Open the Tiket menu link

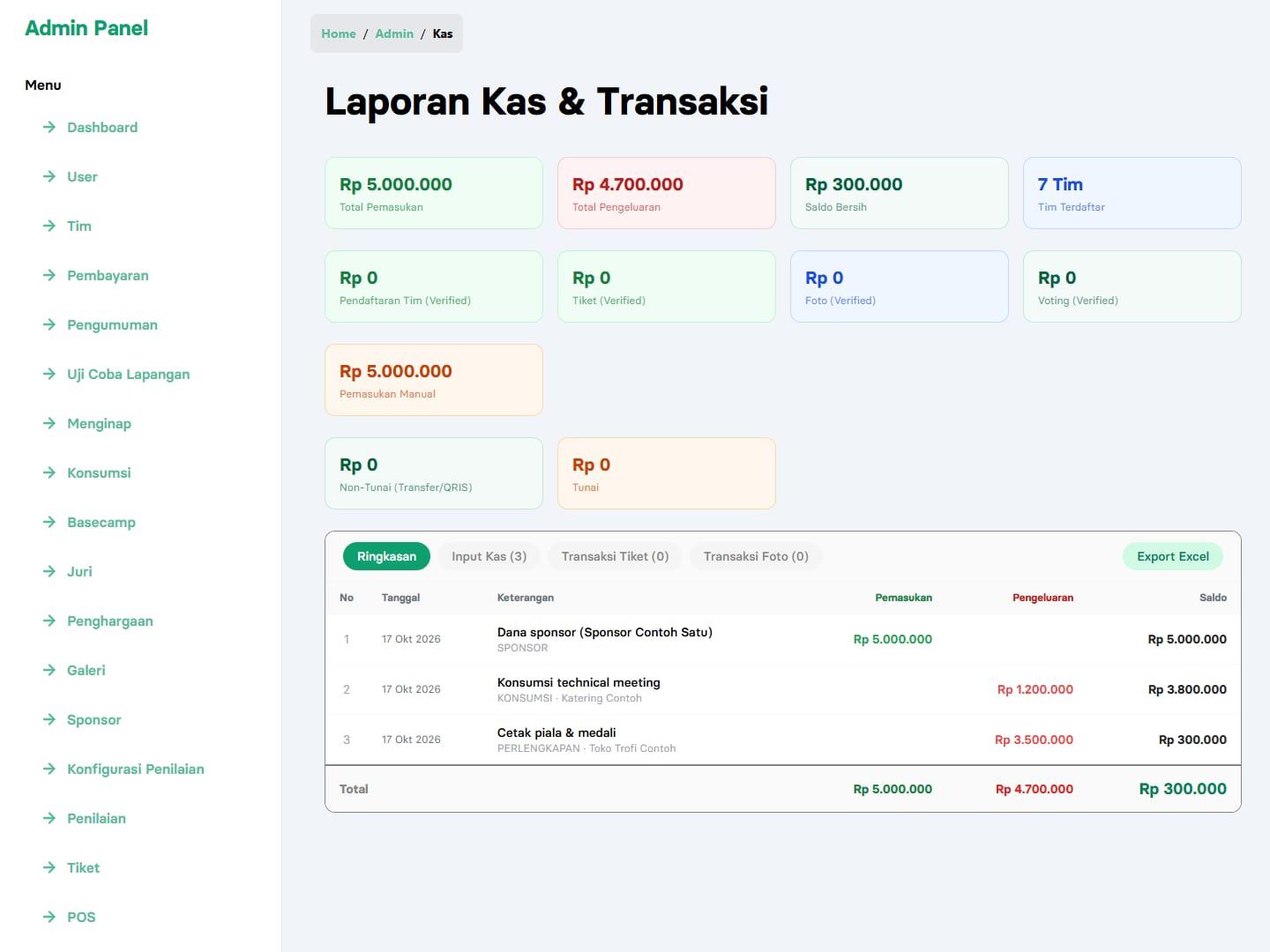click(83, 867)
